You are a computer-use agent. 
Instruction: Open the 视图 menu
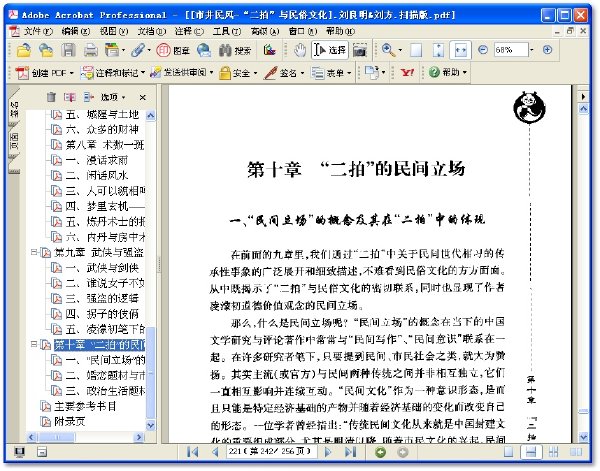[114, 31]
